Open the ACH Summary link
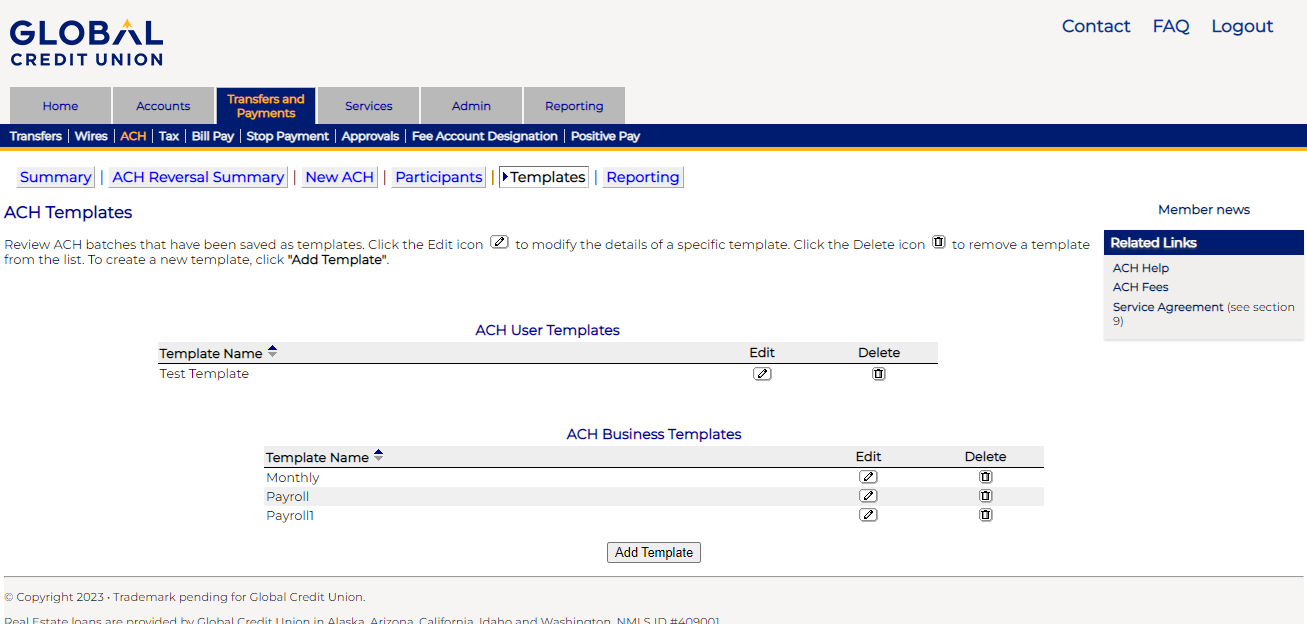 coord(56,177)
